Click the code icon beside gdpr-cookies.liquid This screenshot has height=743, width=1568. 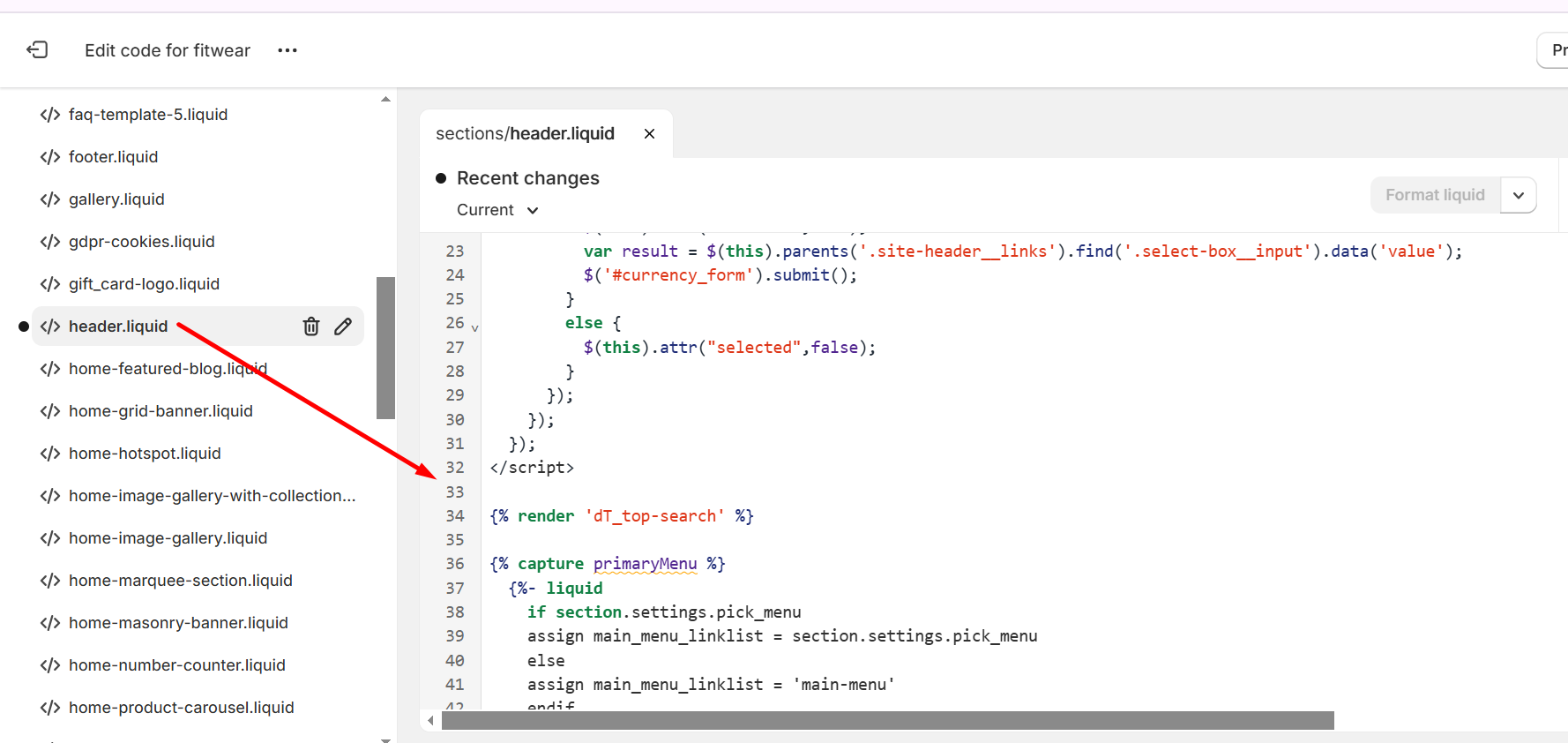(50, 242)
